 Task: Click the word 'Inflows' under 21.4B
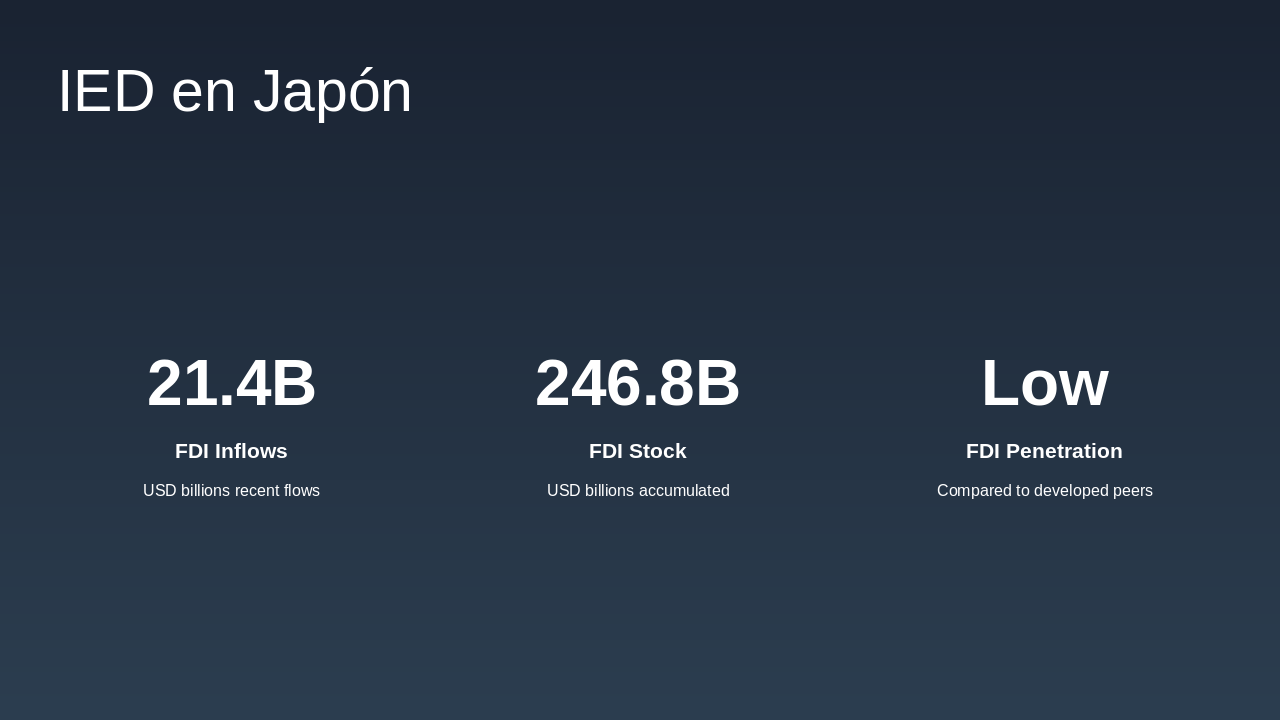click(x=250, y=451)
